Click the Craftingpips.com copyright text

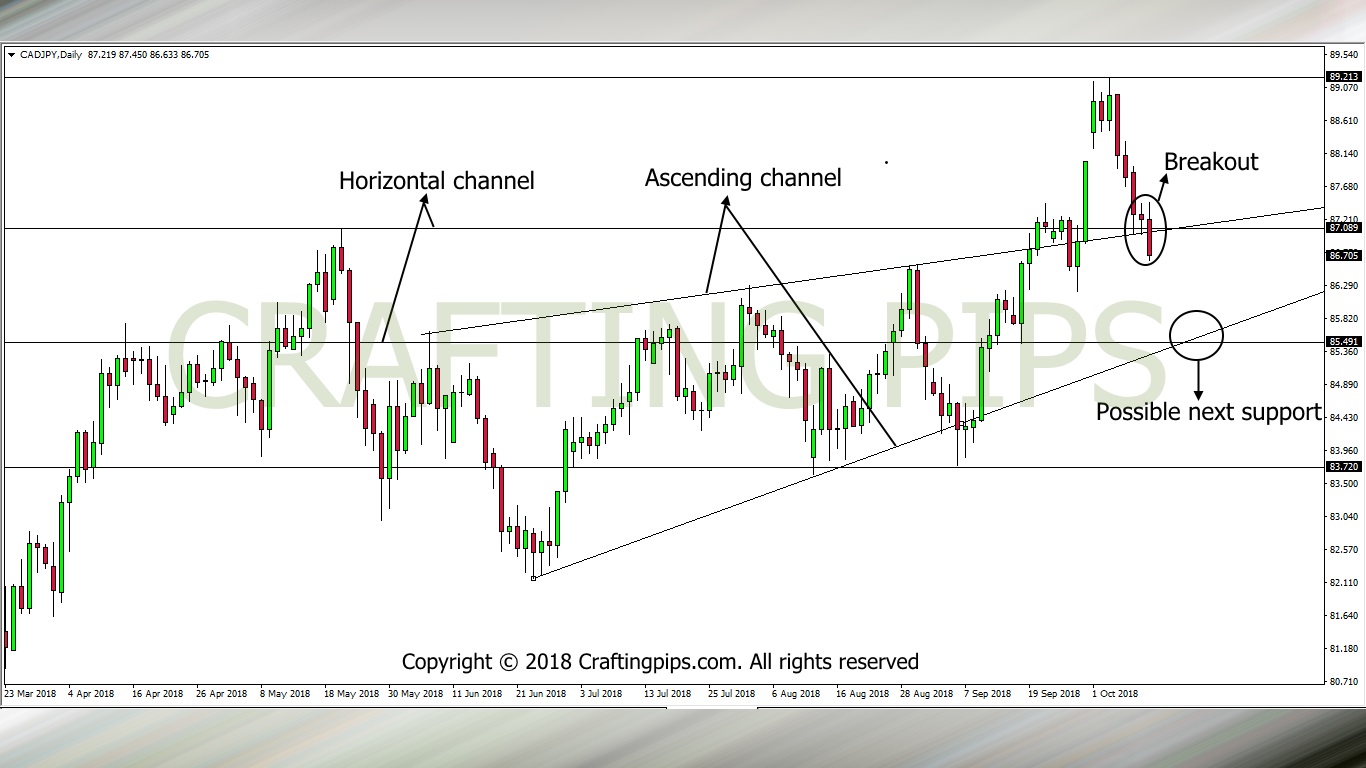coord(660,662)
